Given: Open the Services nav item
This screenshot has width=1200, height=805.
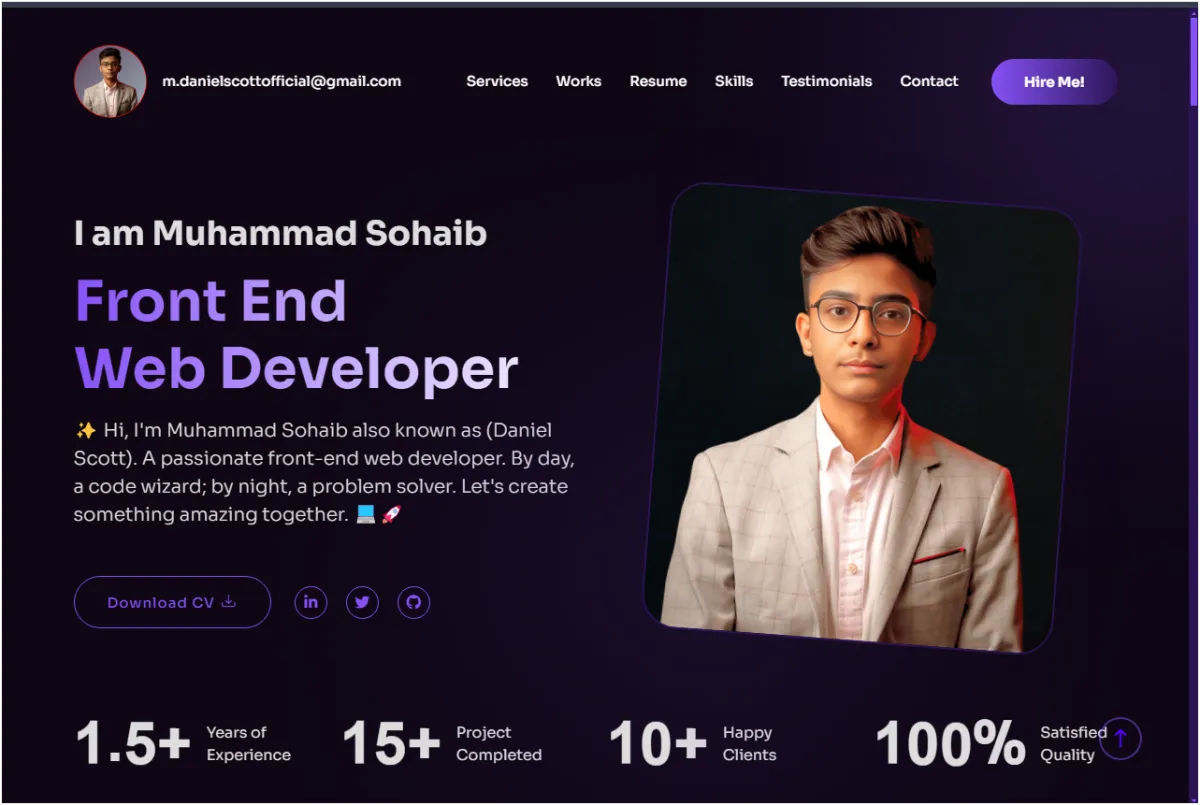Looking at the screenshot, I should pos(497,81).
